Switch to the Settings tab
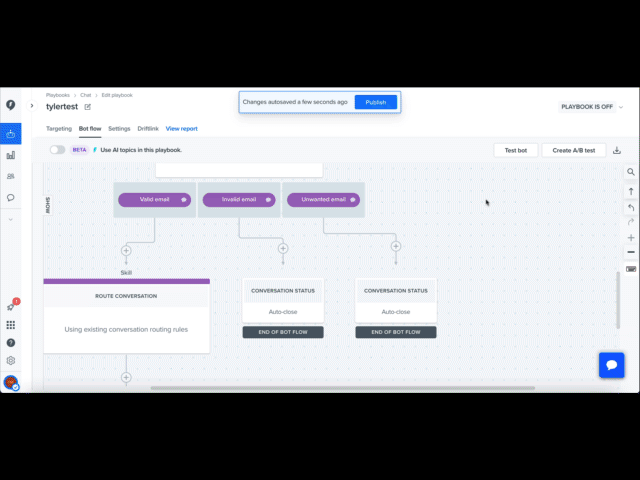640x480 pixels. point(119,129)
